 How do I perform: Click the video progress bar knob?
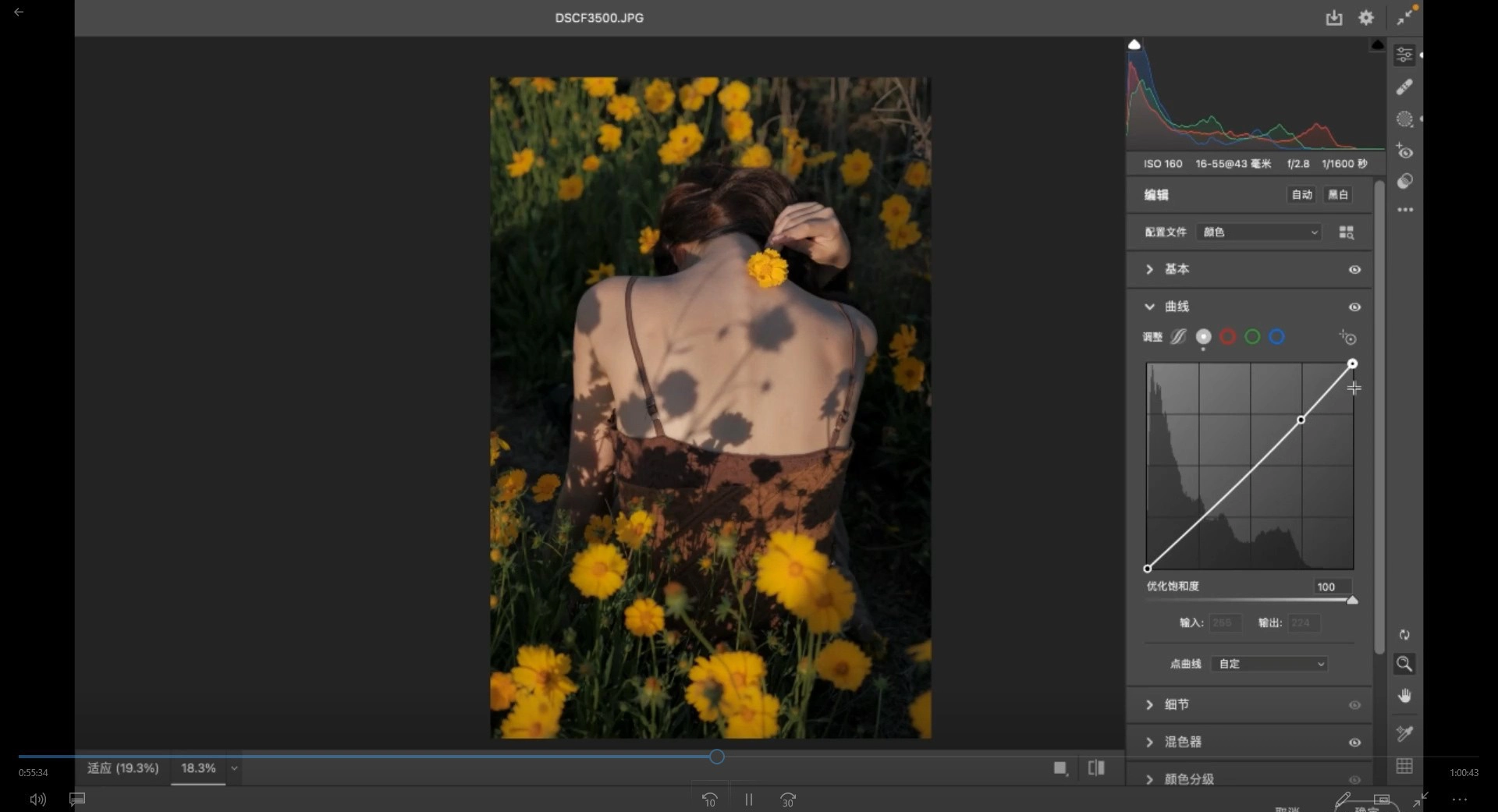point(717,757)
